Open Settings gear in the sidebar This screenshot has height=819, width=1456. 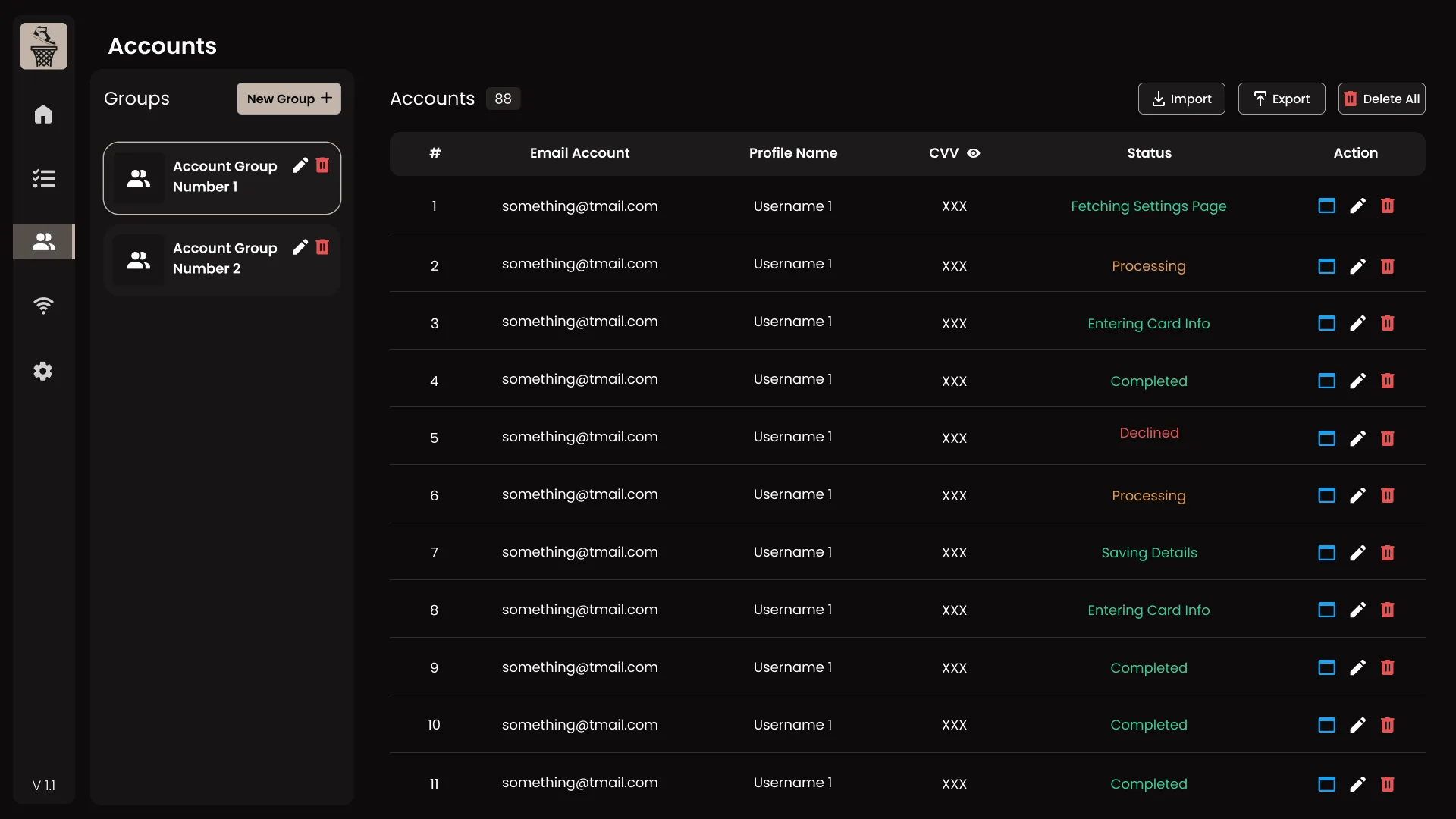tap(43, 371)
